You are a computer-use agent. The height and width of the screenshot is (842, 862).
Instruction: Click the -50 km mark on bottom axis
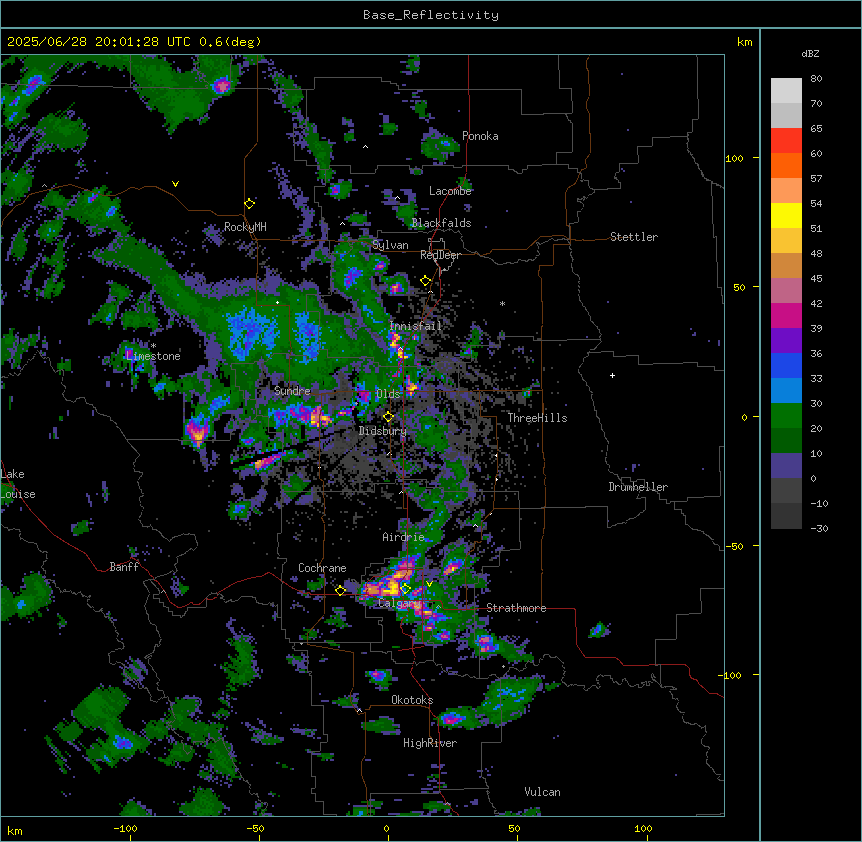255,828
